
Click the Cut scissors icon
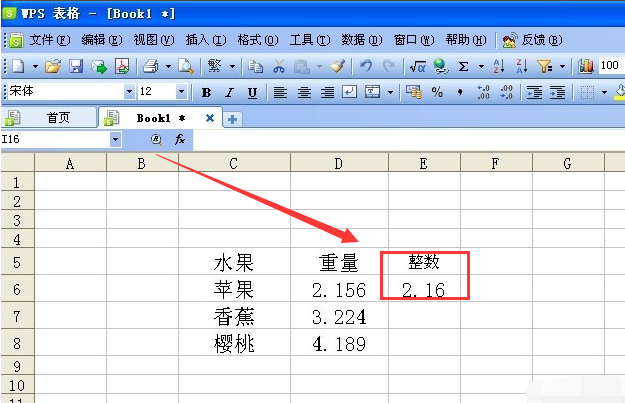[279, 66]
